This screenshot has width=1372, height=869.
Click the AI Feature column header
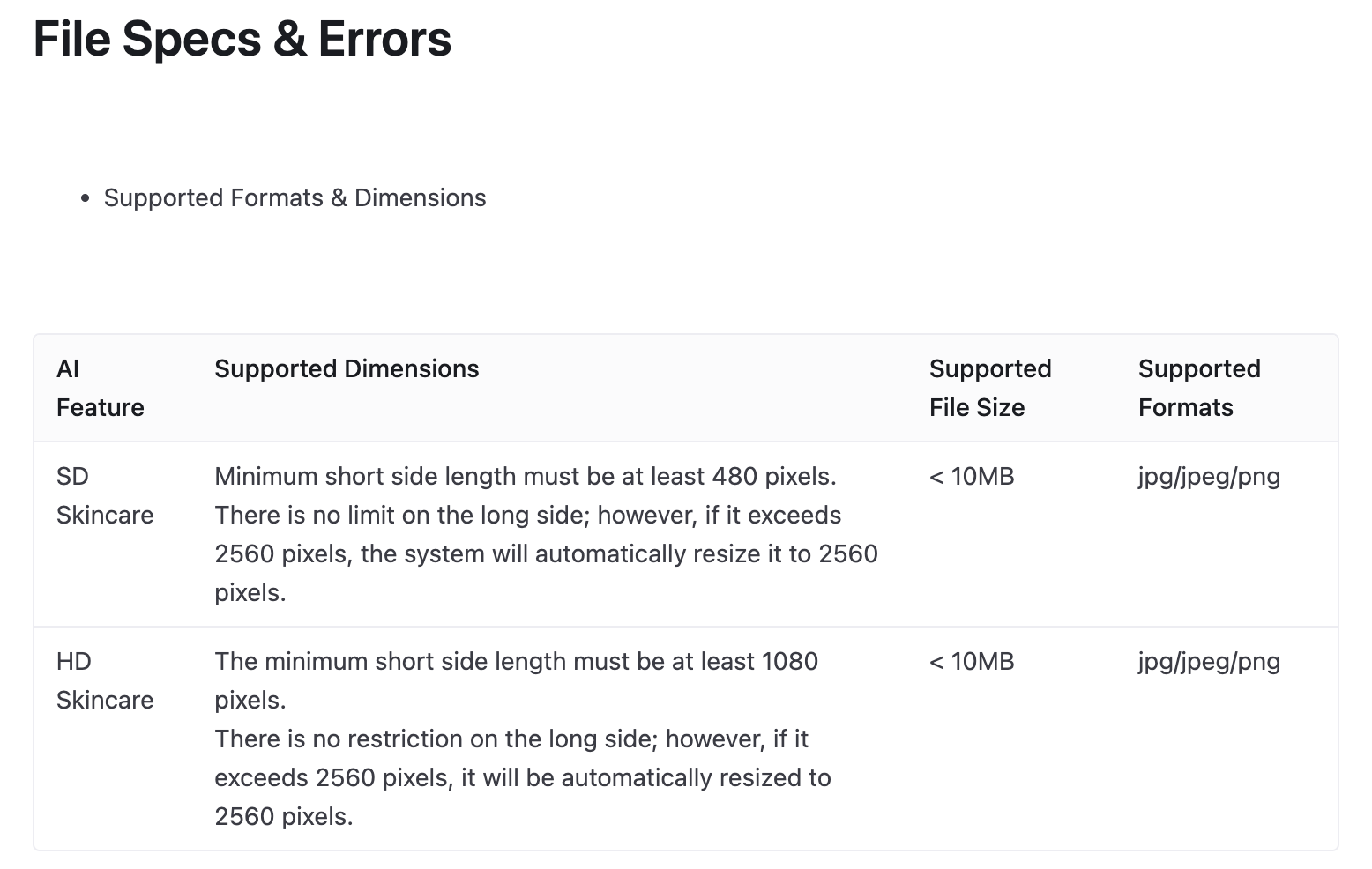pos(101,388)
